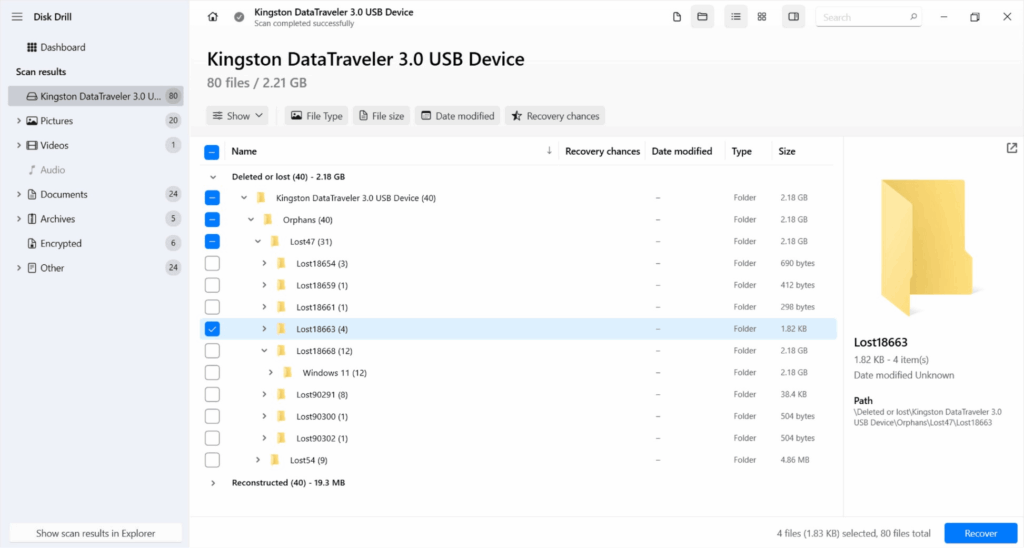Expand Other chevron in sidebar
This screenshot has height=548, width=1024.
19,268
